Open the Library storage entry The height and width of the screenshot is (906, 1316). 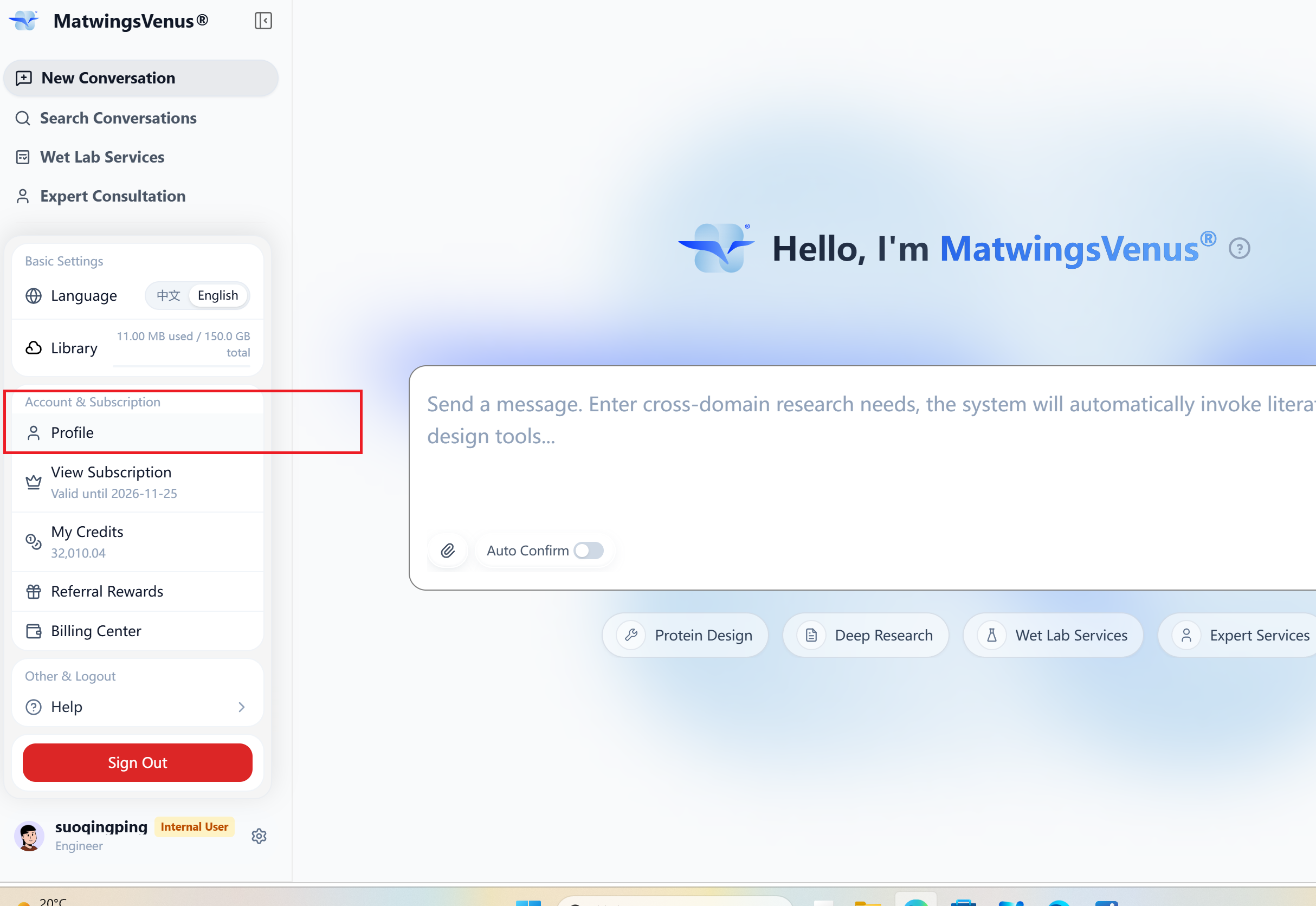pos(137,347)
